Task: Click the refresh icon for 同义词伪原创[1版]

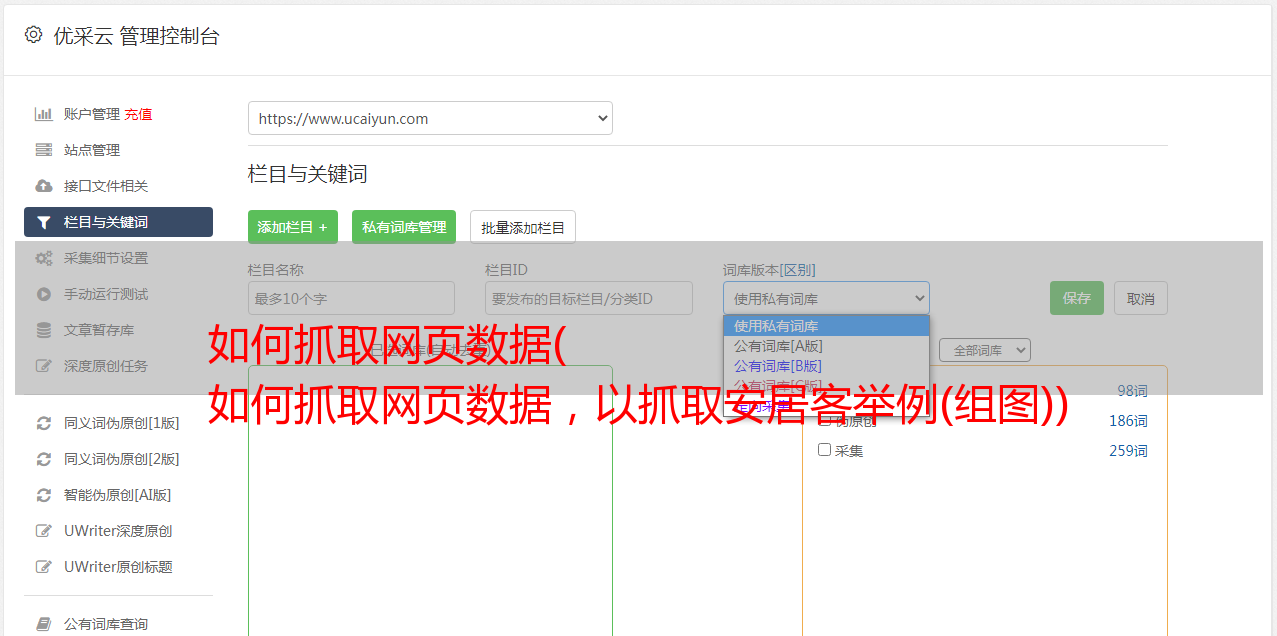Action: [43, 423]
